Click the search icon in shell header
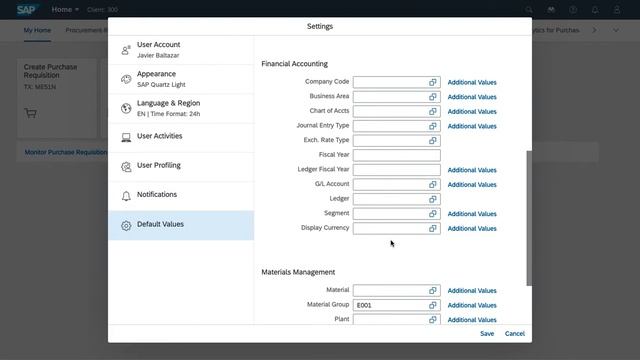The image size is (640, 360). pos(529,10)
